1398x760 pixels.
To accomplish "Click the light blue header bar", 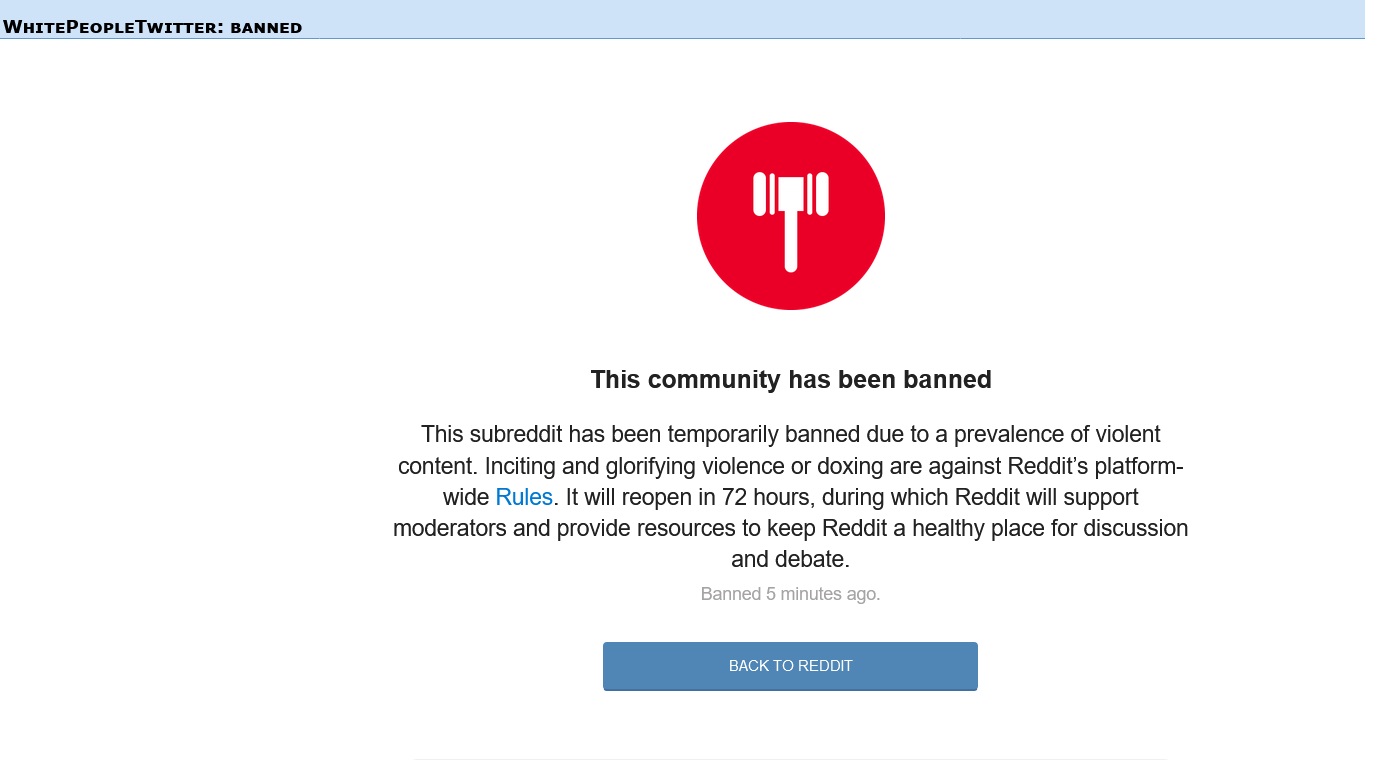I will point(682,19).
